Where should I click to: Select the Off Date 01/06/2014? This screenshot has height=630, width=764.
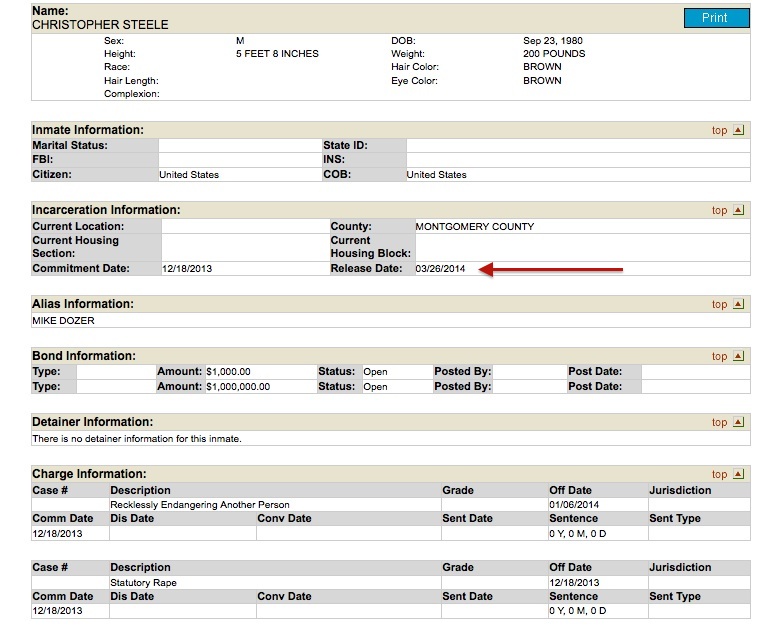click(x=574, y=505)
